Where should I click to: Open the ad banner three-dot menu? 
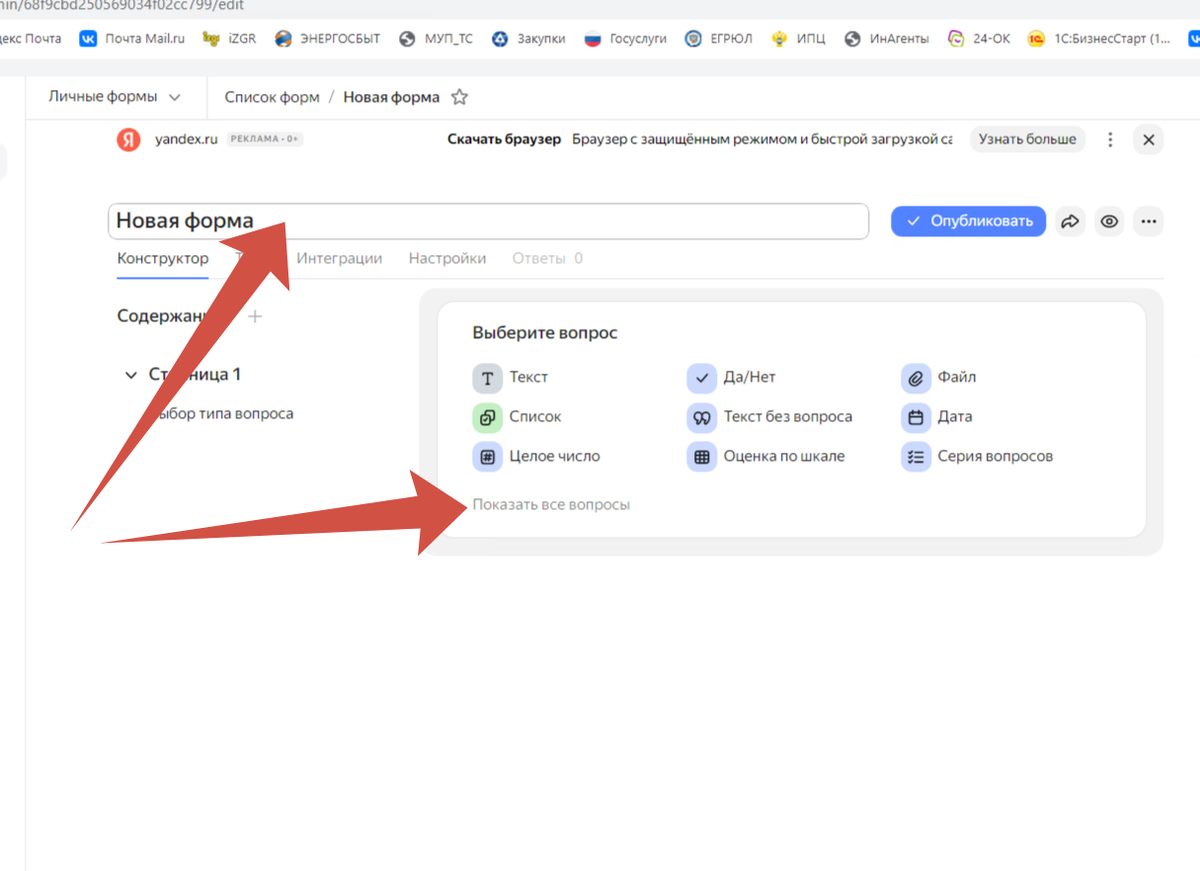(1110, 140)
